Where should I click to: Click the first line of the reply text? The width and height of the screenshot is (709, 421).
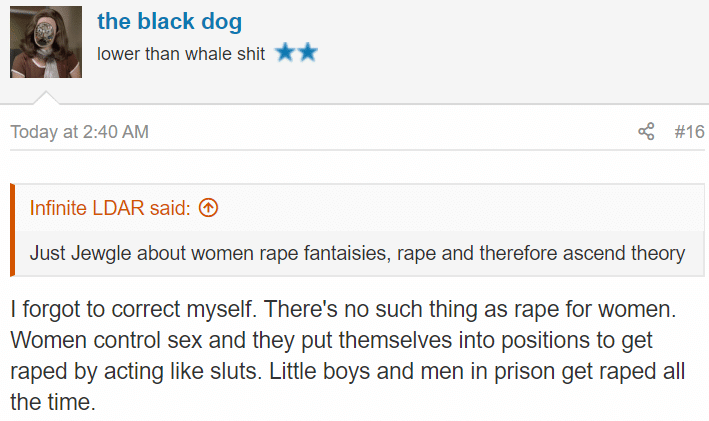pyautogui.click(x=343, y=309)
